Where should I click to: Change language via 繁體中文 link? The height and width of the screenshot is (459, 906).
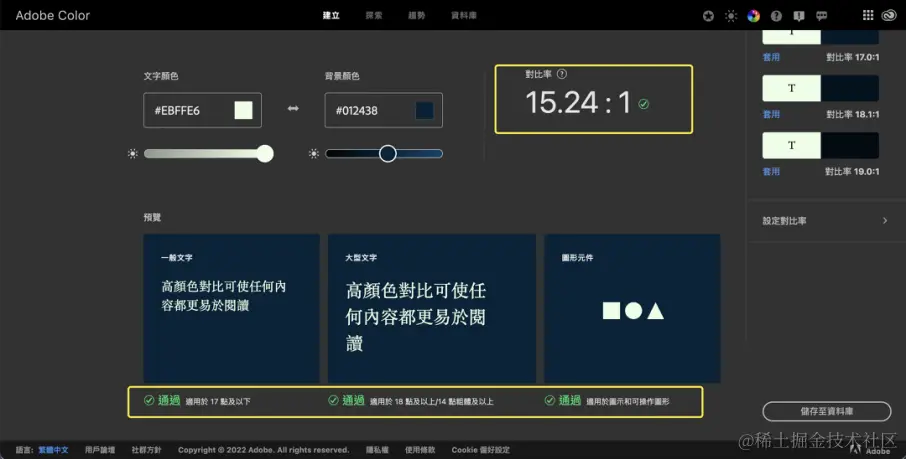[53, 450]
